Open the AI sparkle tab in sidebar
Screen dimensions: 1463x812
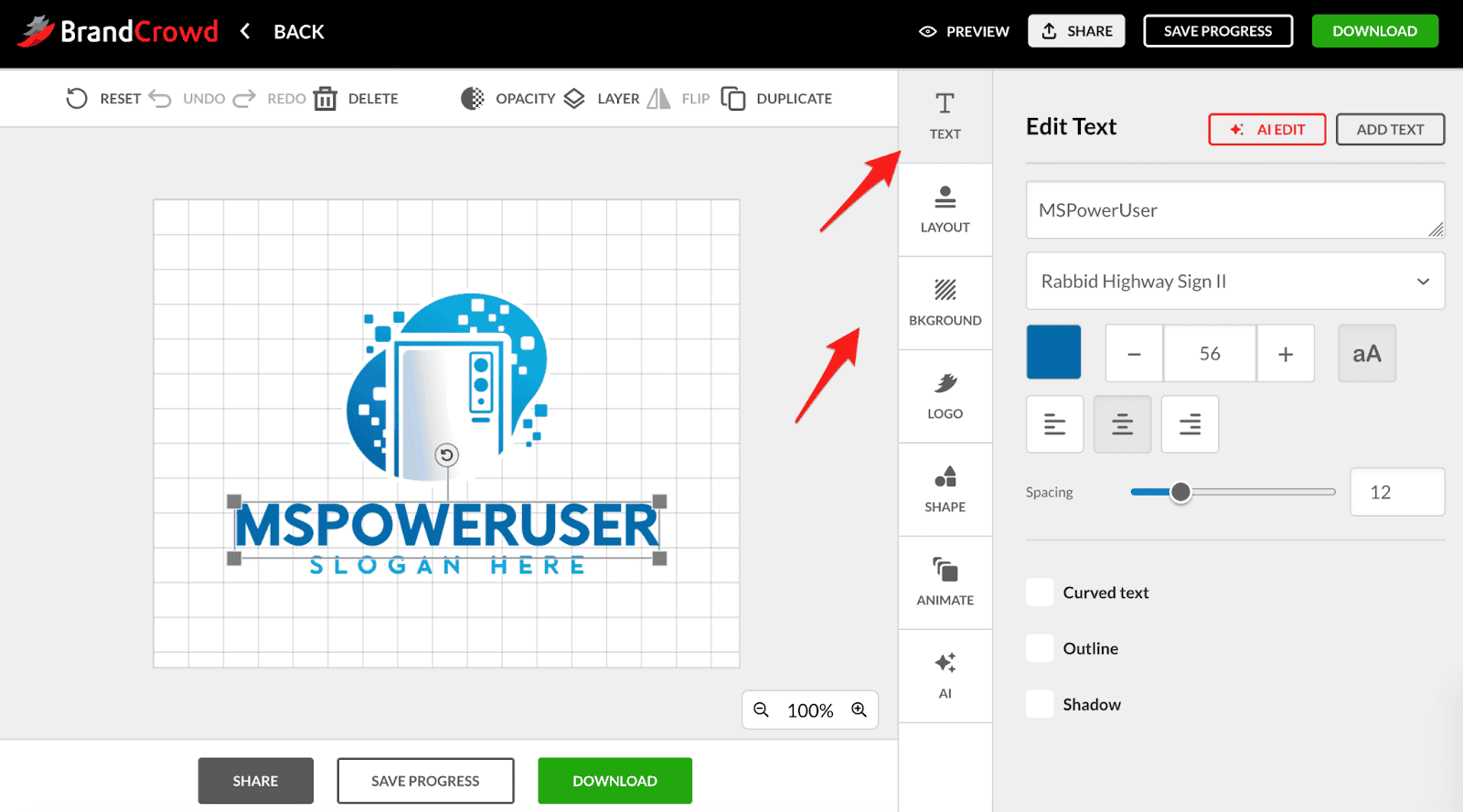click(945, 676)
